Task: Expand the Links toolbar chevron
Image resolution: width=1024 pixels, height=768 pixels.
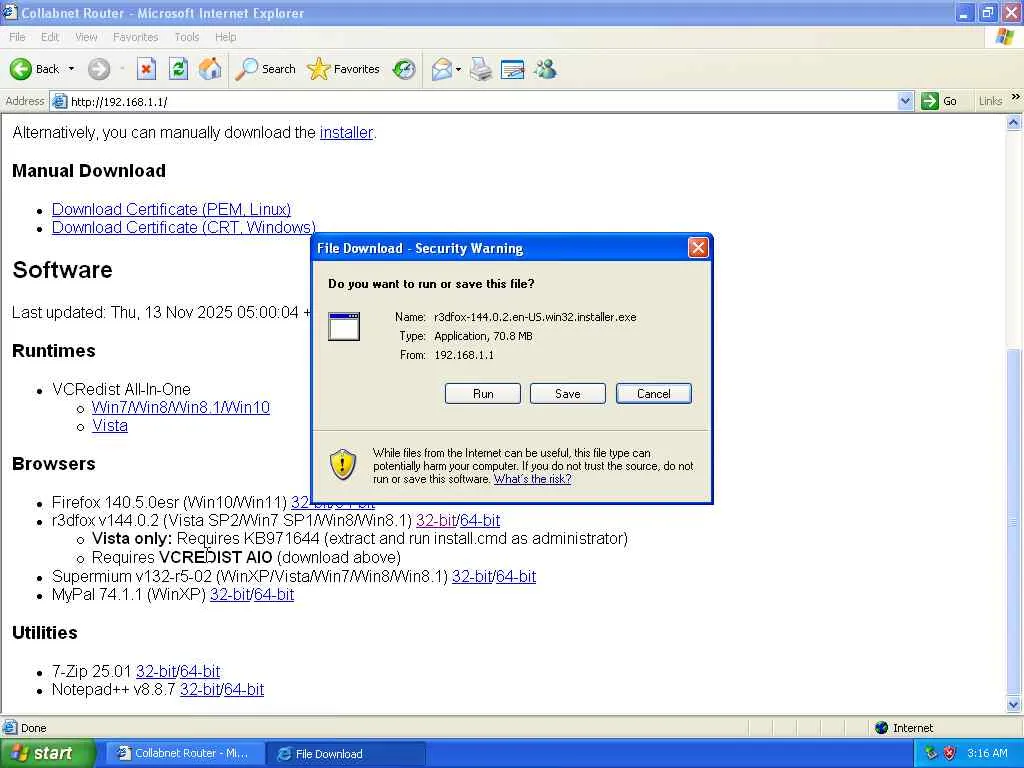Action: pyautogui.click(x=1015, y=97)
